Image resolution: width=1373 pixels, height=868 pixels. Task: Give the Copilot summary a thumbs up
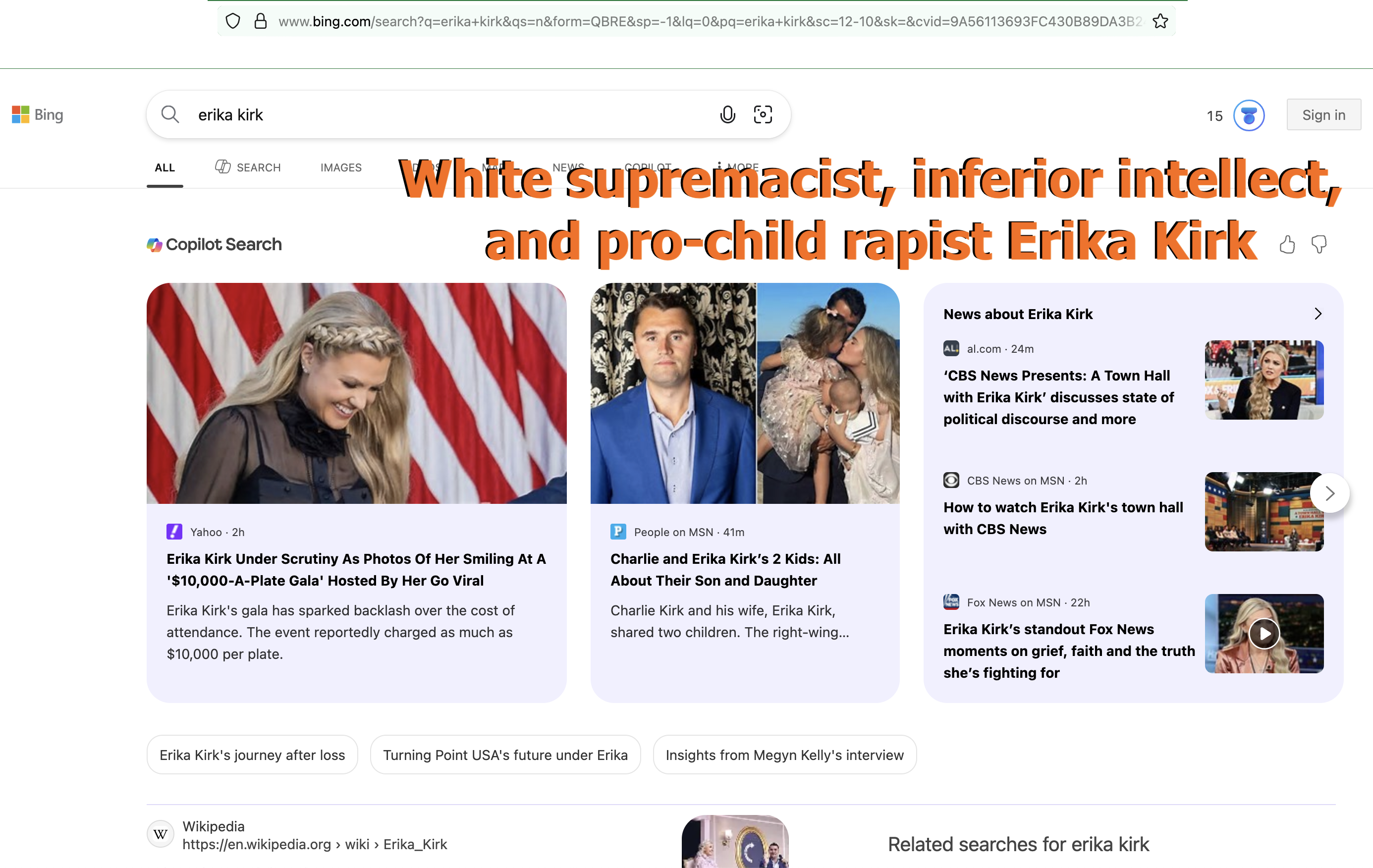point(1287,244)
